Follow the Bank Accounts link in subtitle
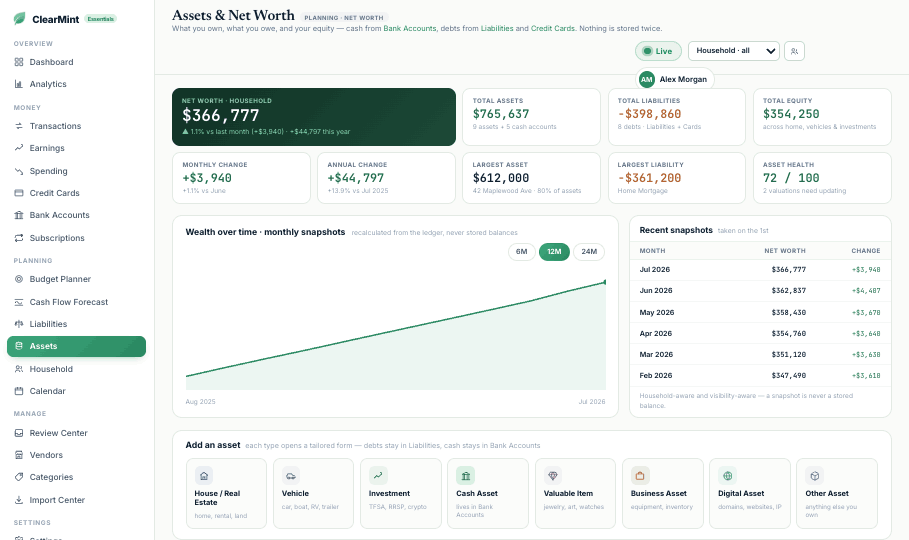Viewport: 909px width, 540px height. tap(410, 28)
